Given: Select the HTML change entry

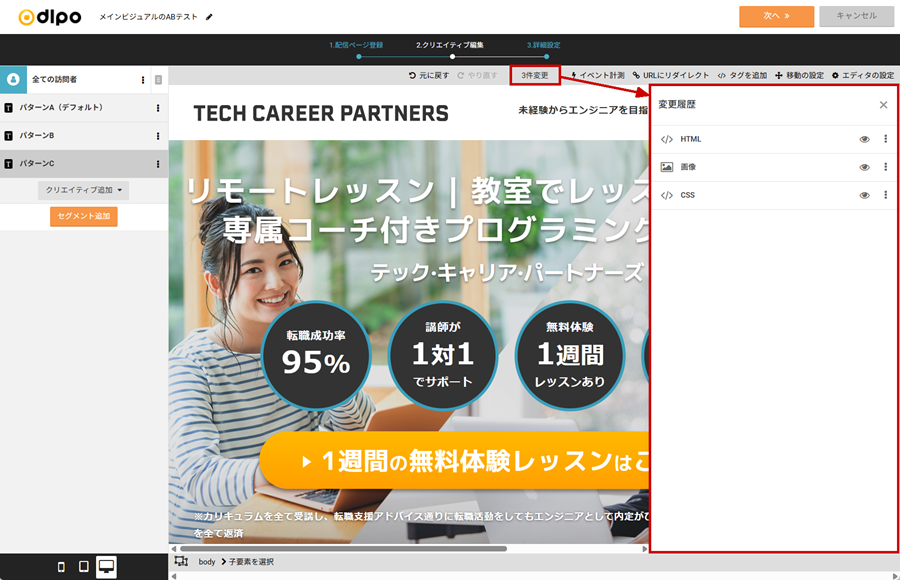Looking at the screenshot, I should tap(774, 139).
